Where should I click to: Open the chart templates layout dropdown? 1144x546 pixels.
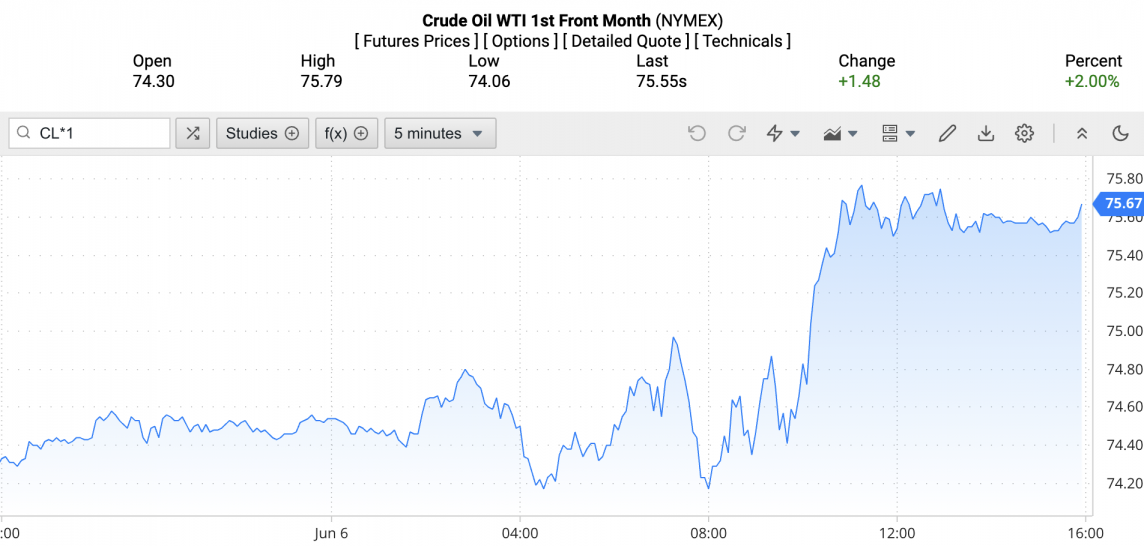[x=898, y=133]
